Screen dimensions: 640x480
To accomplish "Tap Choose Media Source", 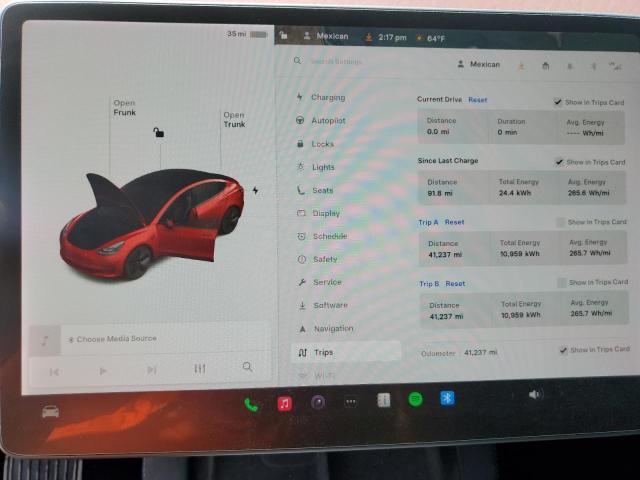I will [x=117, y=339].
